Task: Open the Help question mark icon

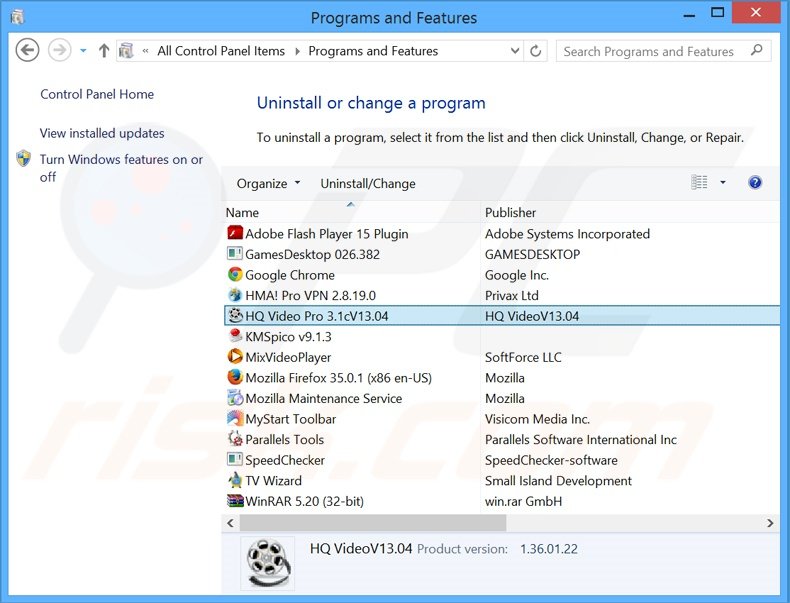Action: (755, 182)
